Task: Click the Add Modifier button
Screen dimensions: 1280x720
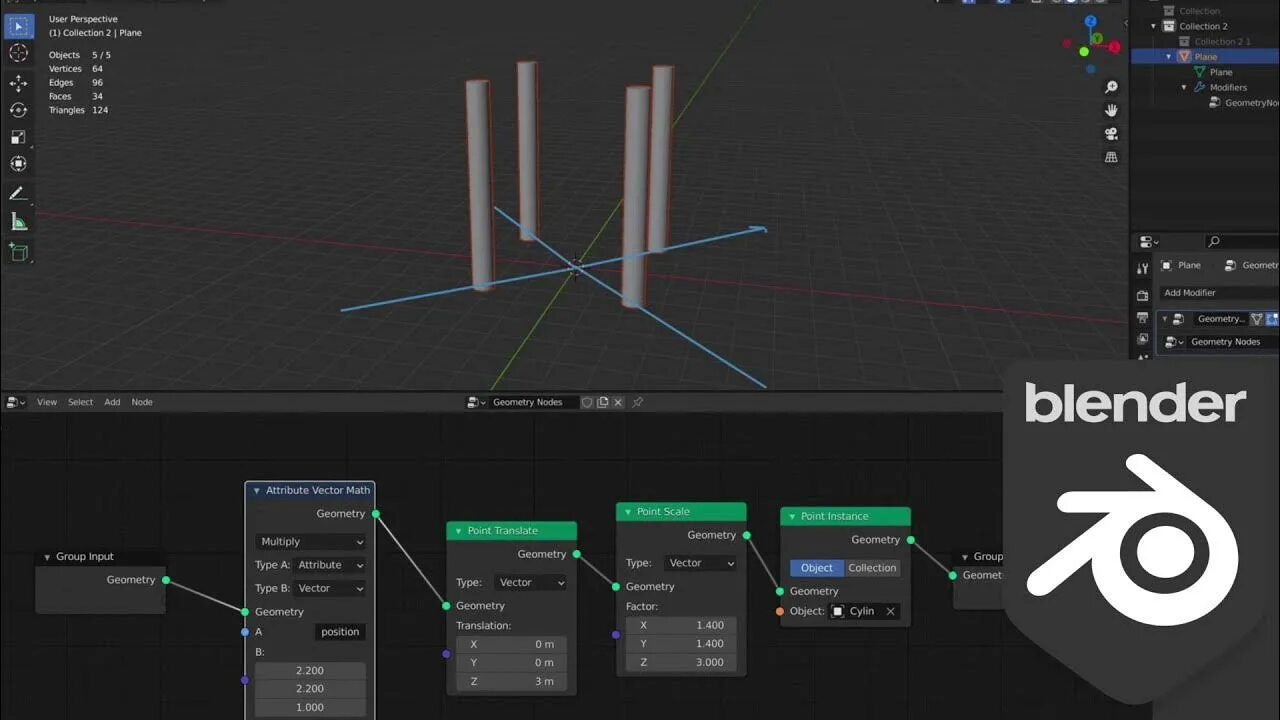Action: (x=1219, y=293)
